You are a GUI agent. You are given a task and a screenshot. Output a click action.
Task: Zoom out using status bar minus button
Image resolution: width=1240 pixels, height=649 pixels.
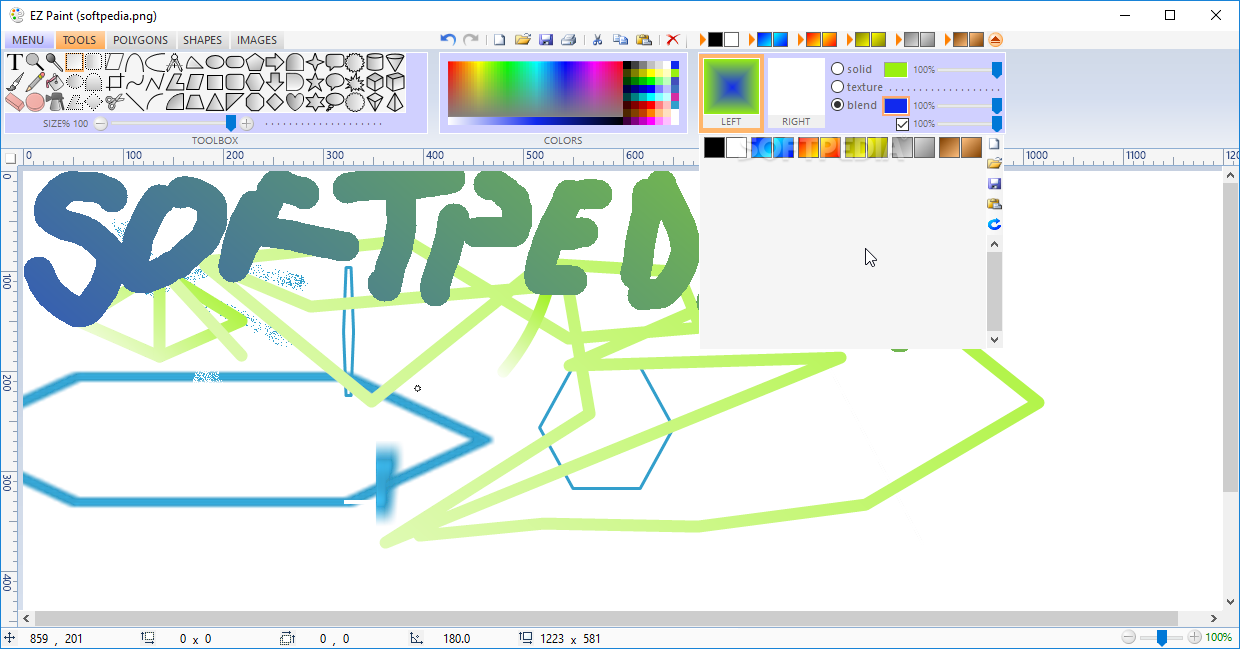point(1129,637)
